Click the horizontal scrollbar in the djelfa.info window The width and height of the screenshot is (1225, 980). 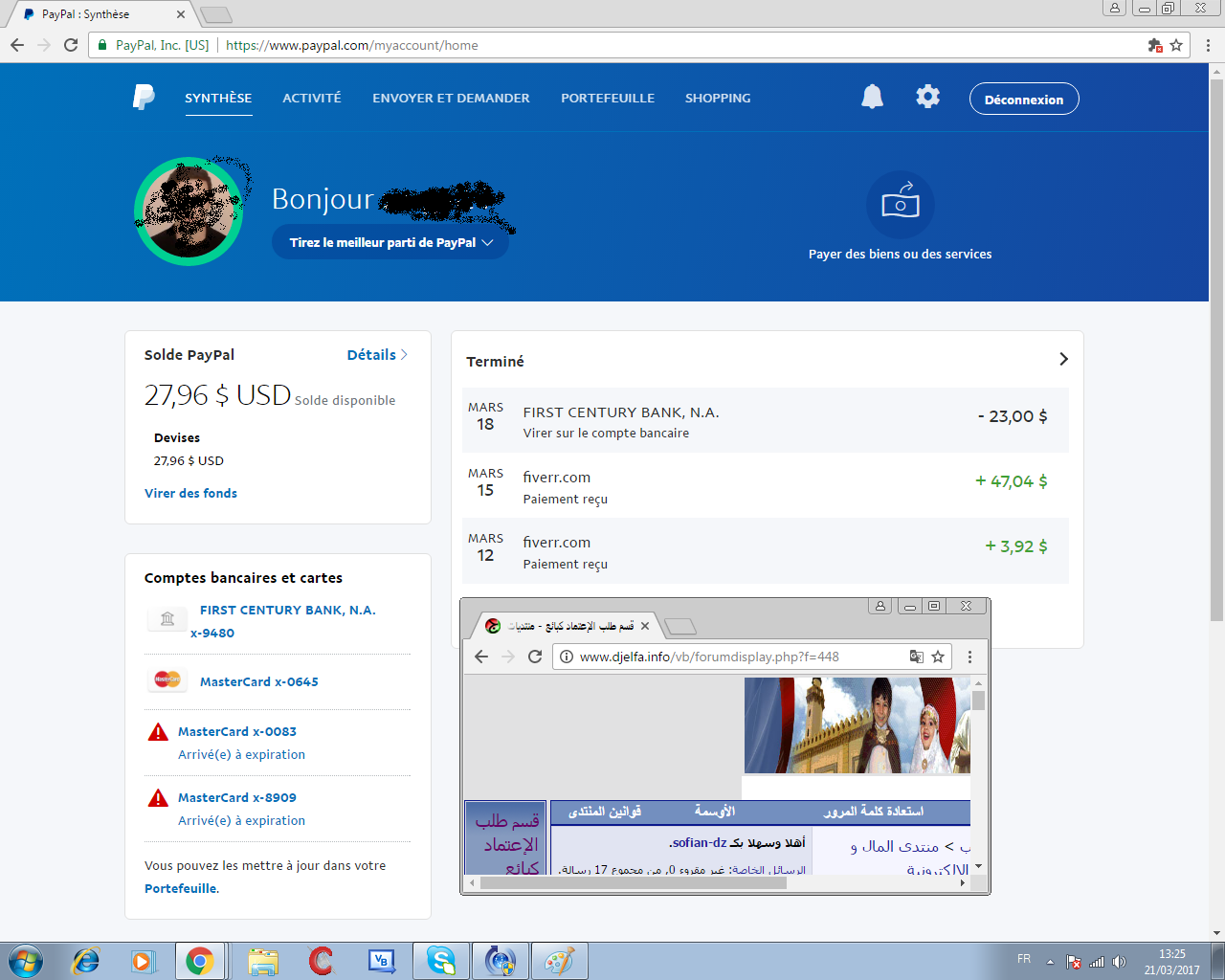point(633,882)
